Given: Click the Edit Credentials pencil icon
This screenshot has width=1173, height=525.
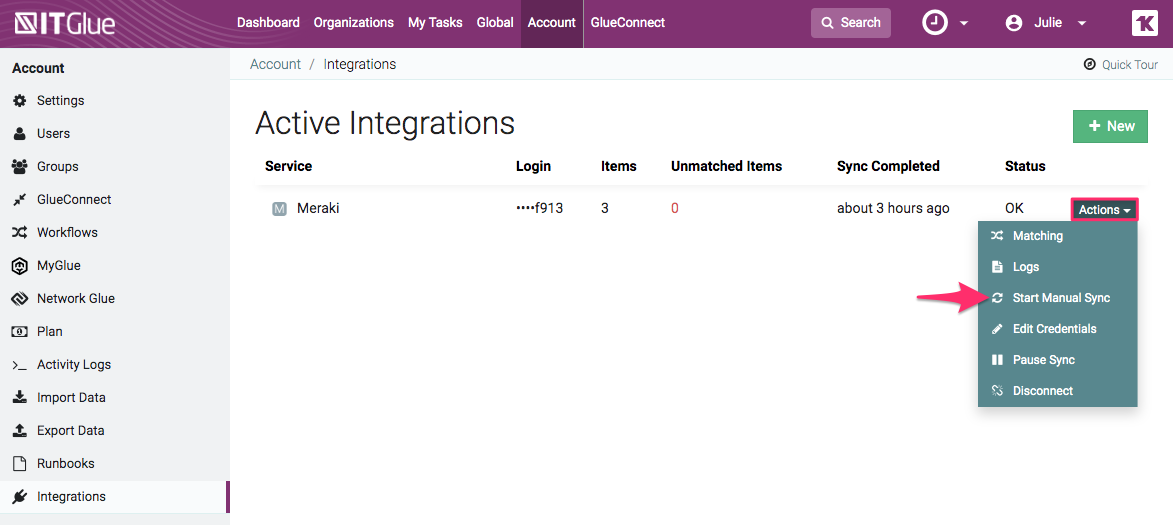Looking at the screenshot, I should click(997, 329).
